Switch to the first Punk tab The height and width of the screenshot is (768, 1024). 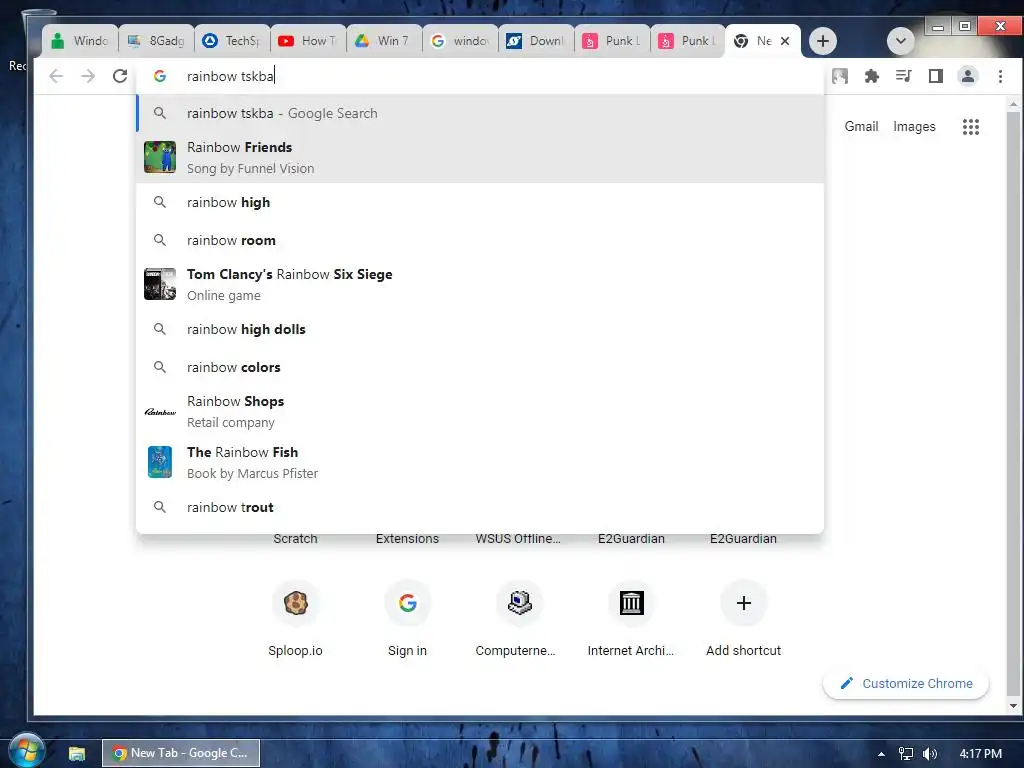pyautogui.click(x=612, y=41)
